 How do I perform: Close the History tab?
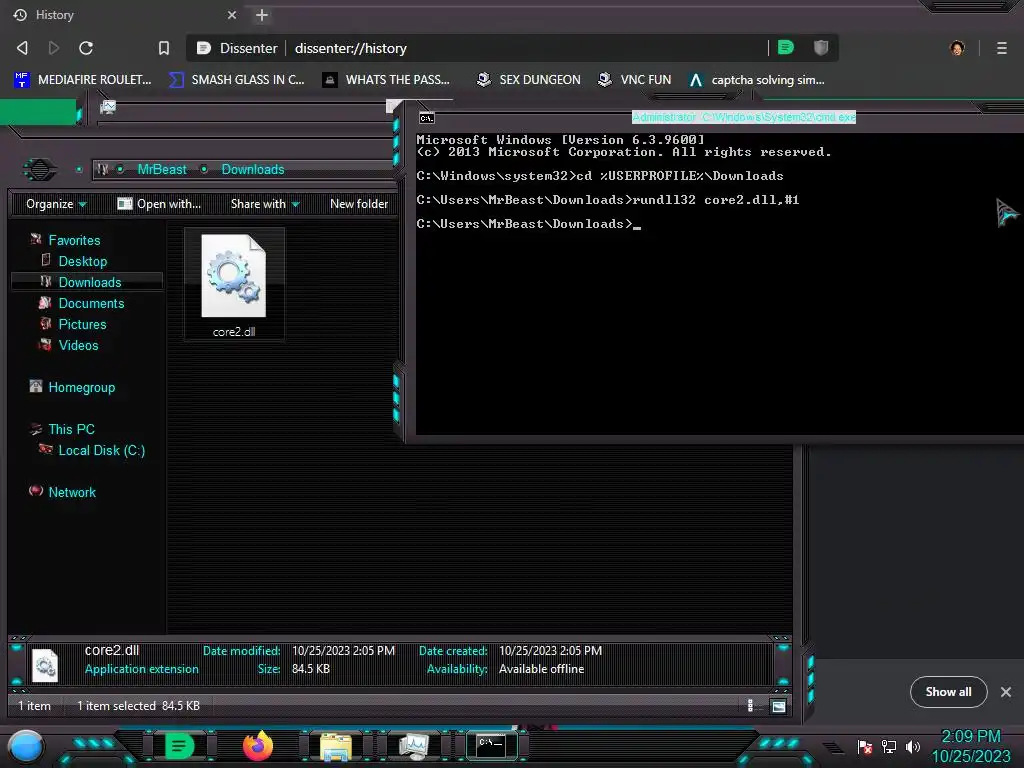232,15
